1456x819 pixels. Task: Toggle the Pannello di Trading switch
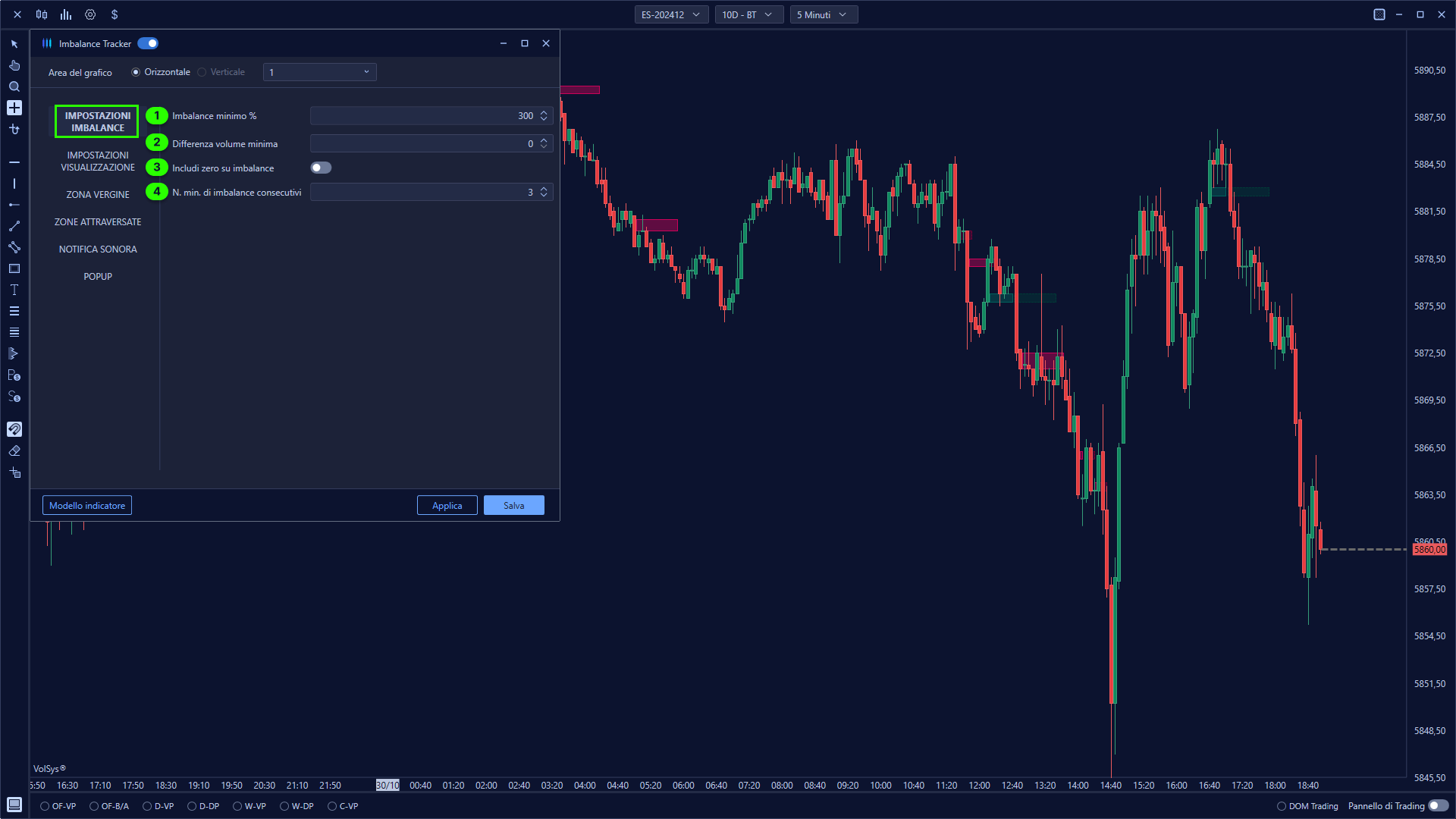[x=1439, y=805]
